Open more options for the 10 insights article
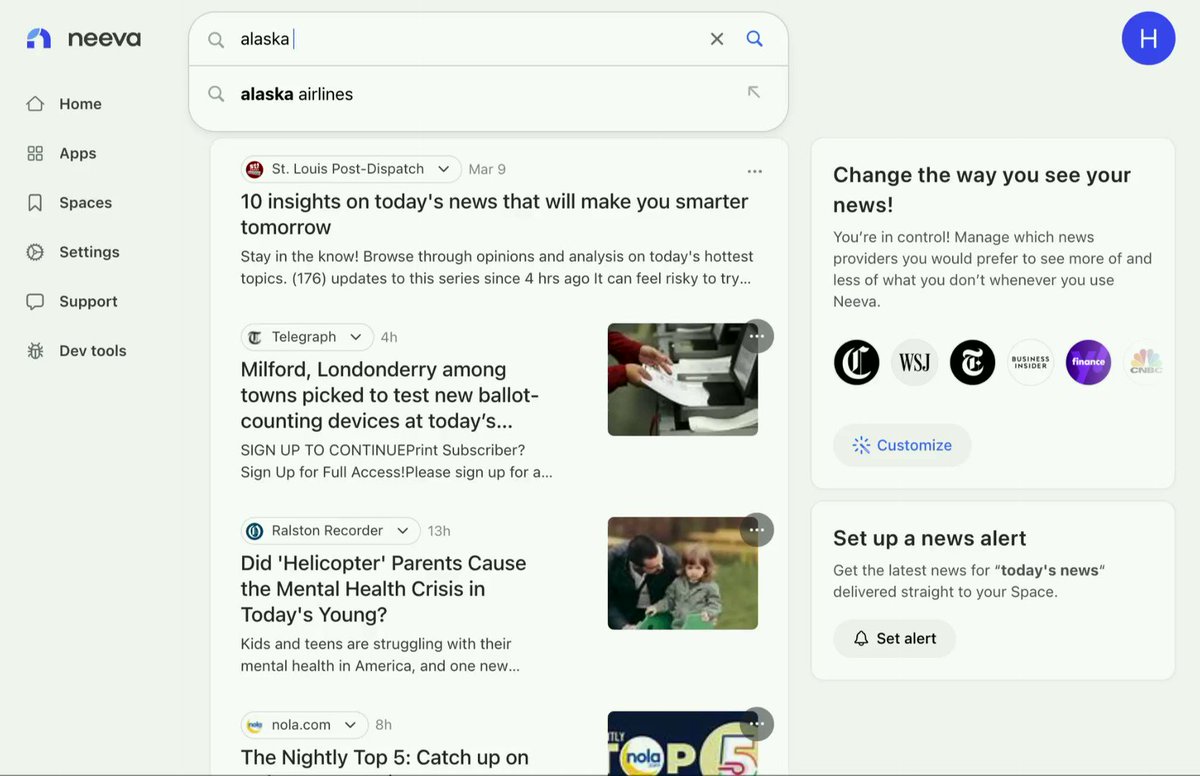This screenshot has width=1200, height=776. 755,171
